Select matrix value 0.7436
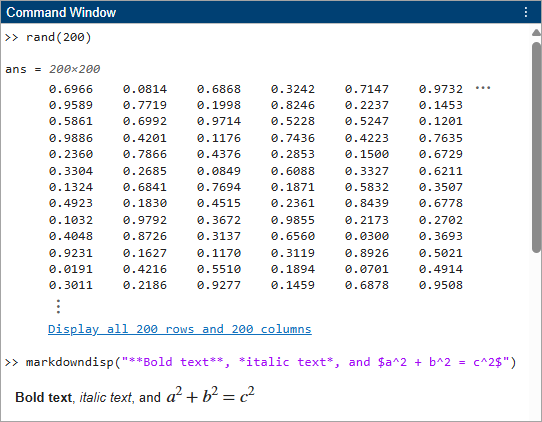The image size is (542, 422). [x=293, y=138]
